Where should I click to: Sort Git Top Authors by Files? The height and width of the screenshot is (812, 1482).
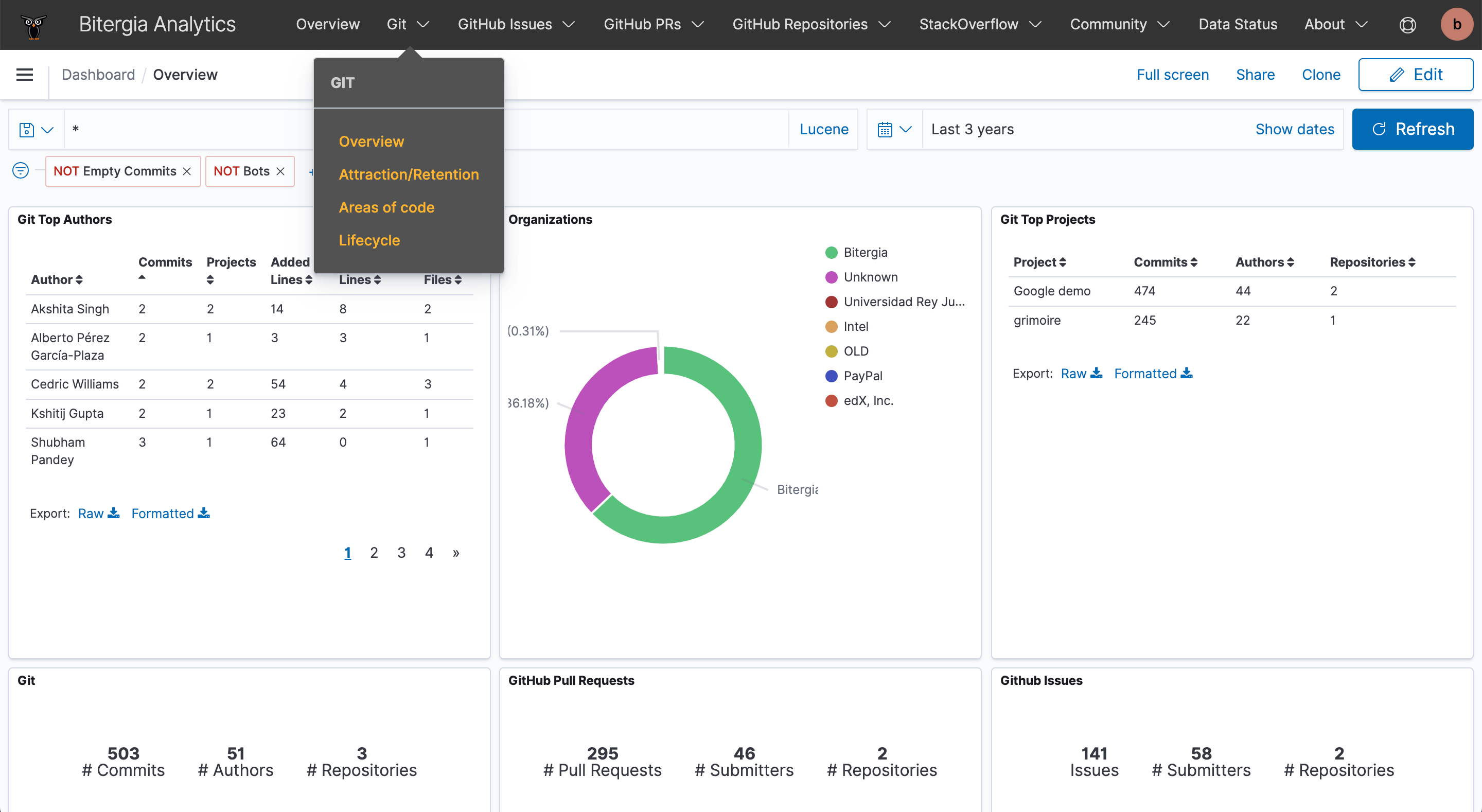[443, 280]
